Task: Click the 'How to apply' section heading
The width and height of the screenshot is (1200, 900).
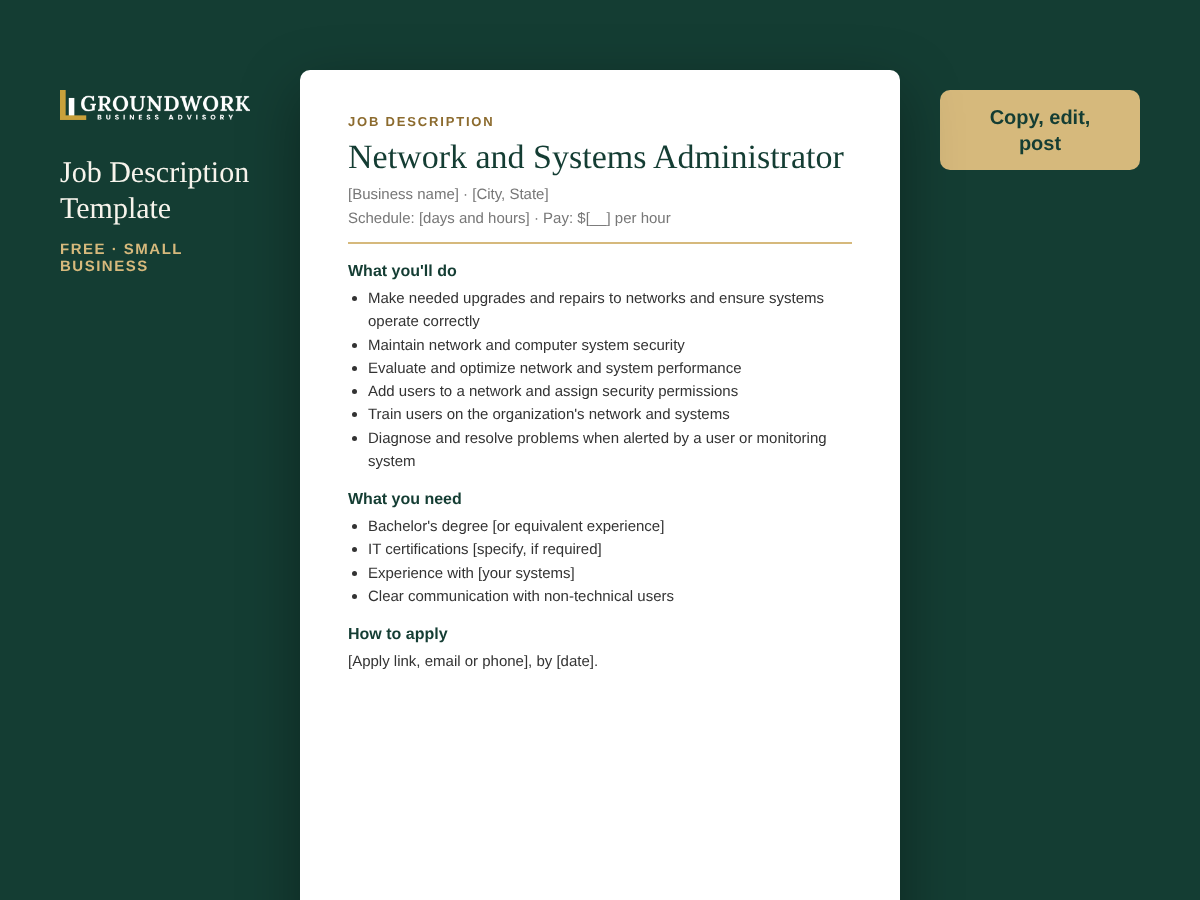Action: [x=398, y=634]
